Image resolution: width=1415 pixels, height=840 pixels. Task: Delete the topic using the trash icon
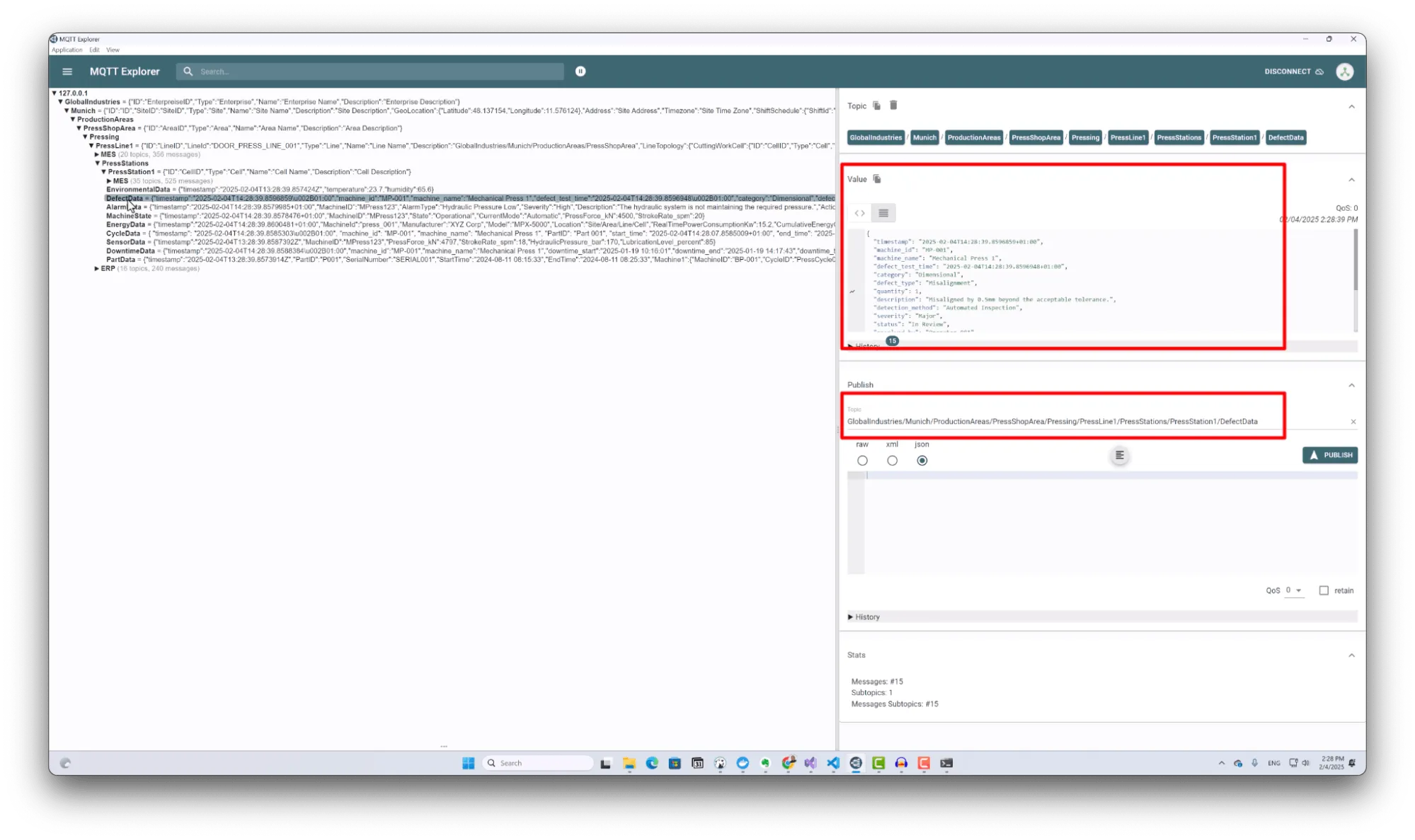click(x=893, y=105)
